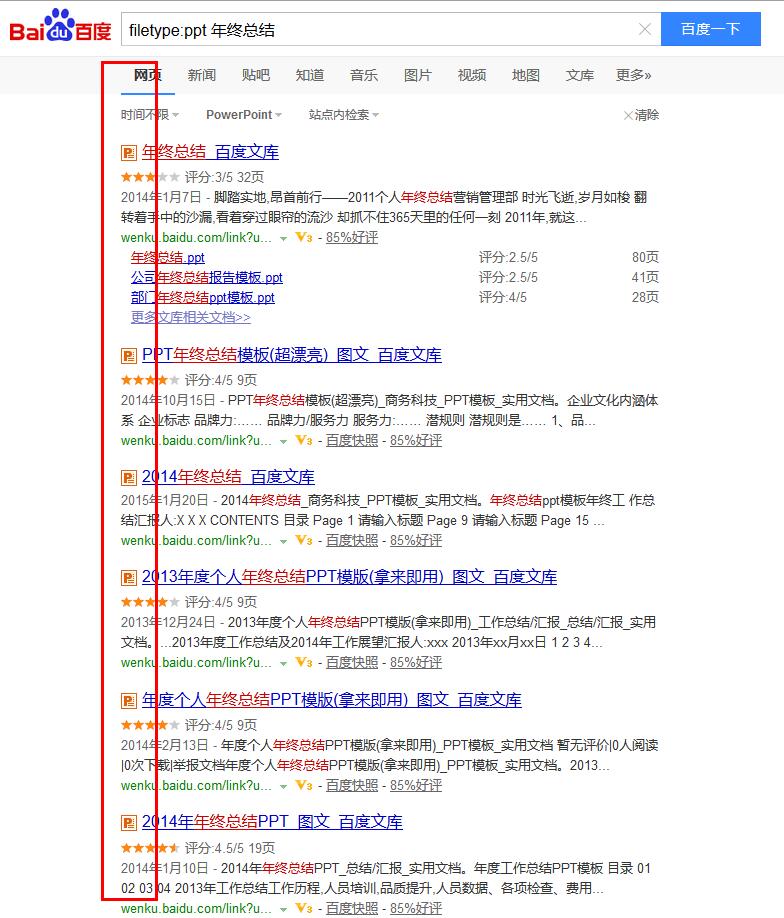The image size is (784, 918).
Task: Expand URL arrow under 年度个人年终总结PPT模版 result
Action: tap(283, 786)
